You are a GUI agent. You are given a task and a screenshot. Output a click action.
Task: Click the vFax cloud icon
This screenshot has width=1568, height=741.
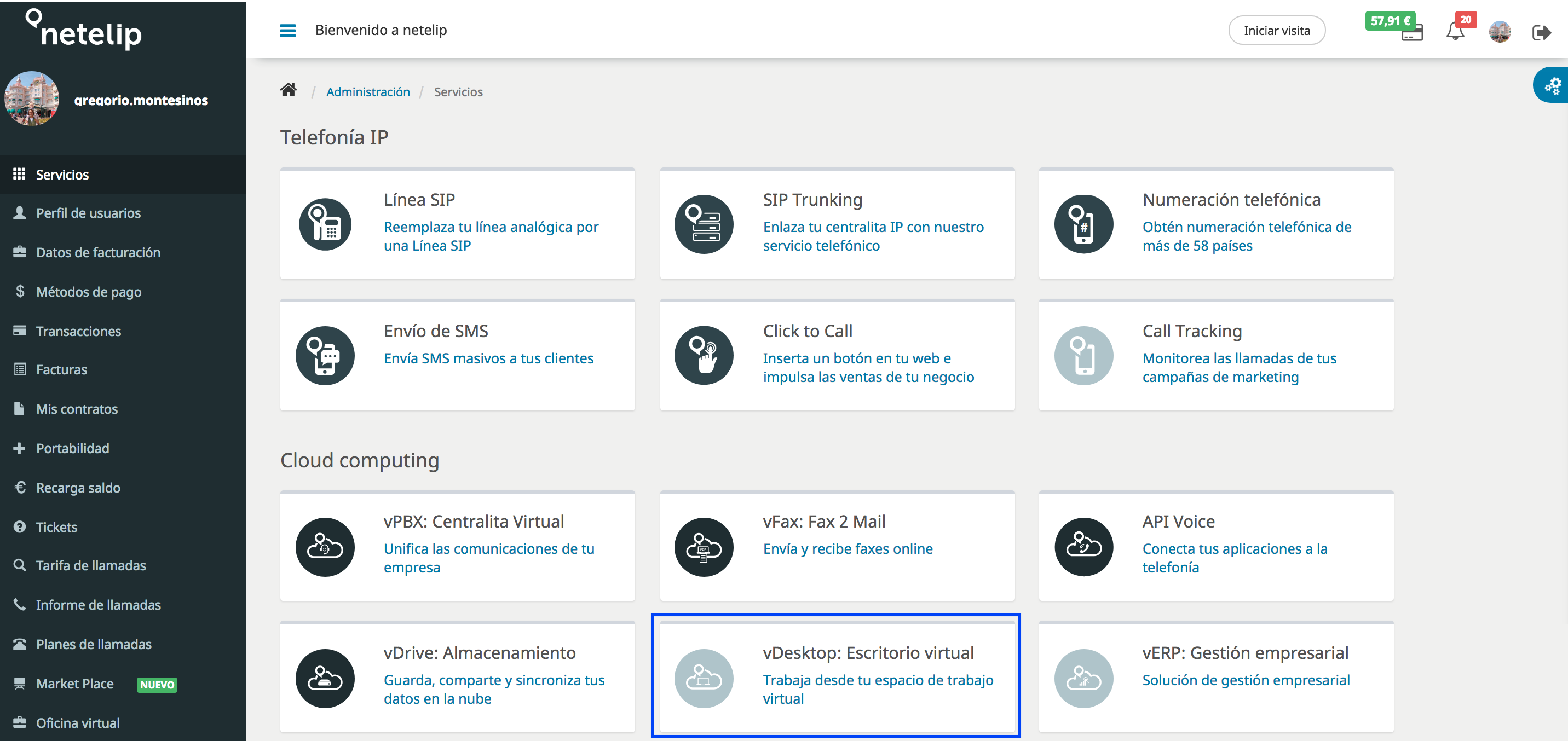(704, 547)
